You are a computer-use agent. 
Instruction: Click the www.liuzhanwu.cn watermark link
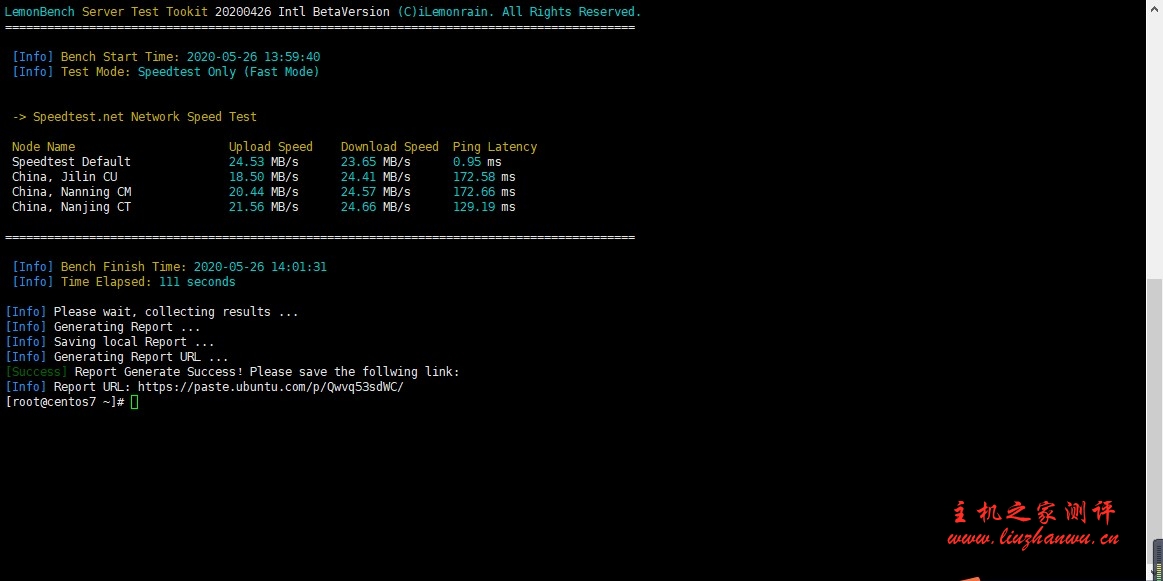pos(1033,539)
